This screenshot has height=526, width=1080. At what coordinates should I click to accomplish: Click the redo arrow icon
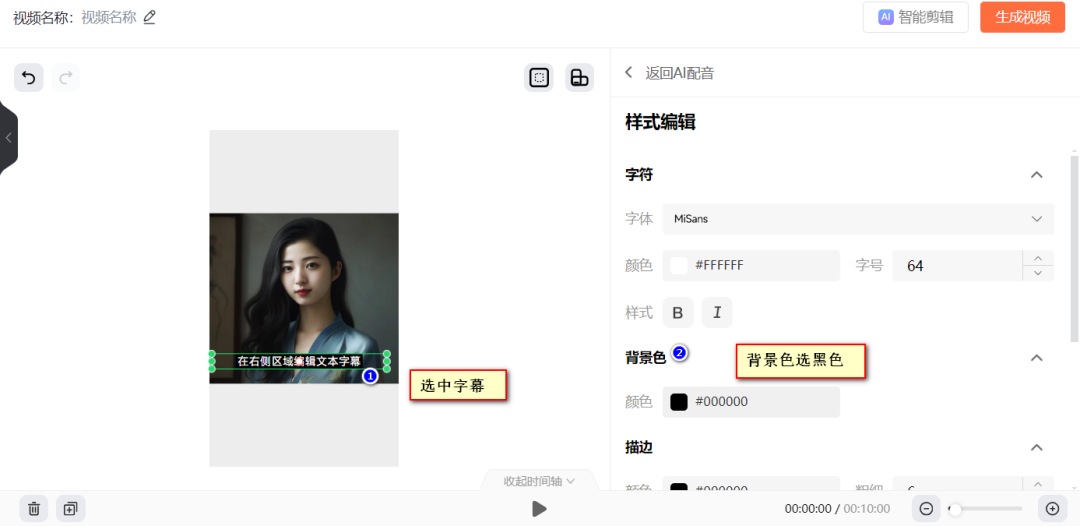65,78
